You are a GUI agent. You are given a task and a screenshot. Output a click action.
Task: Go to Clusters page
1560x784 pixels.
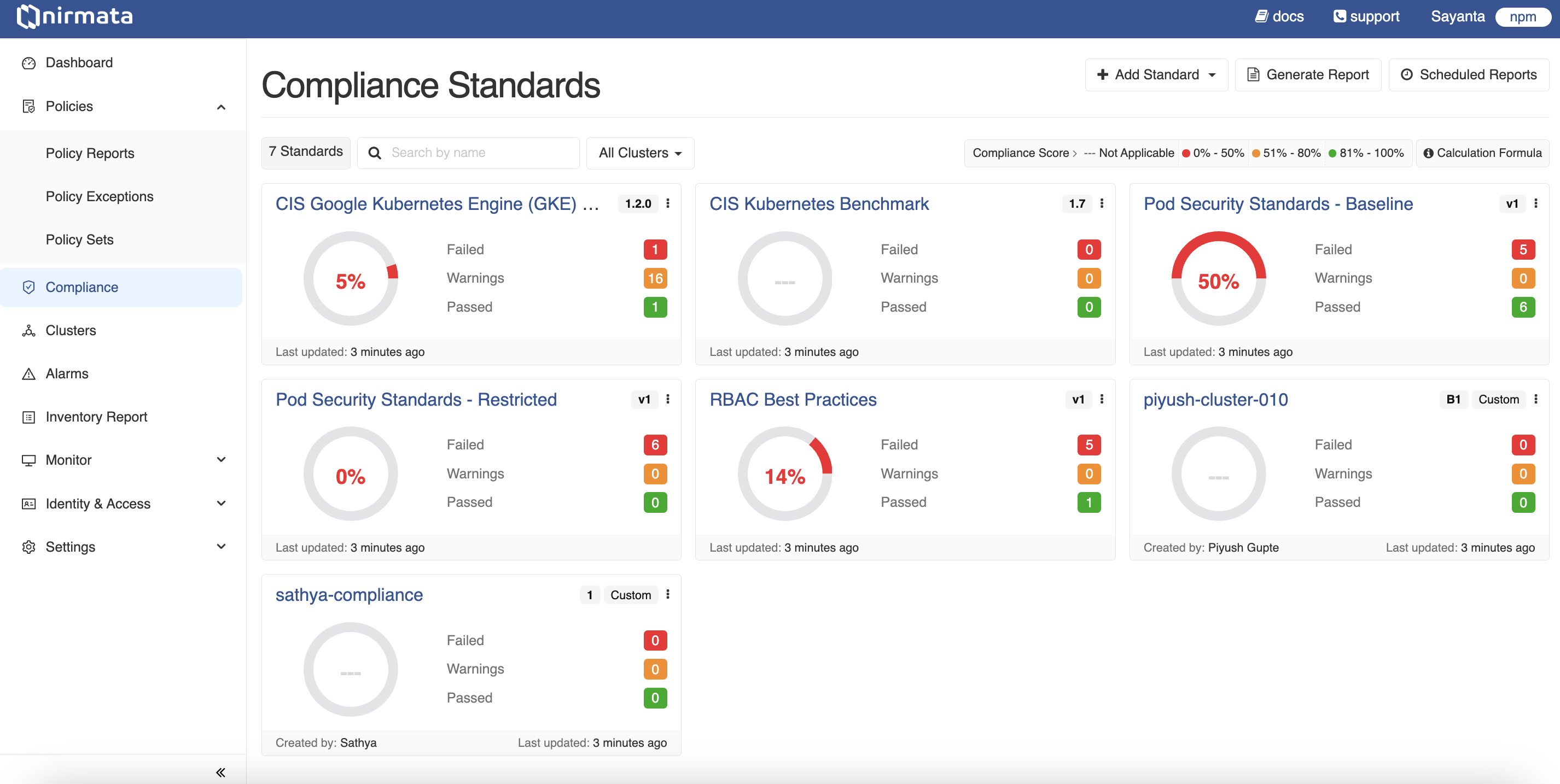(71, 331)
